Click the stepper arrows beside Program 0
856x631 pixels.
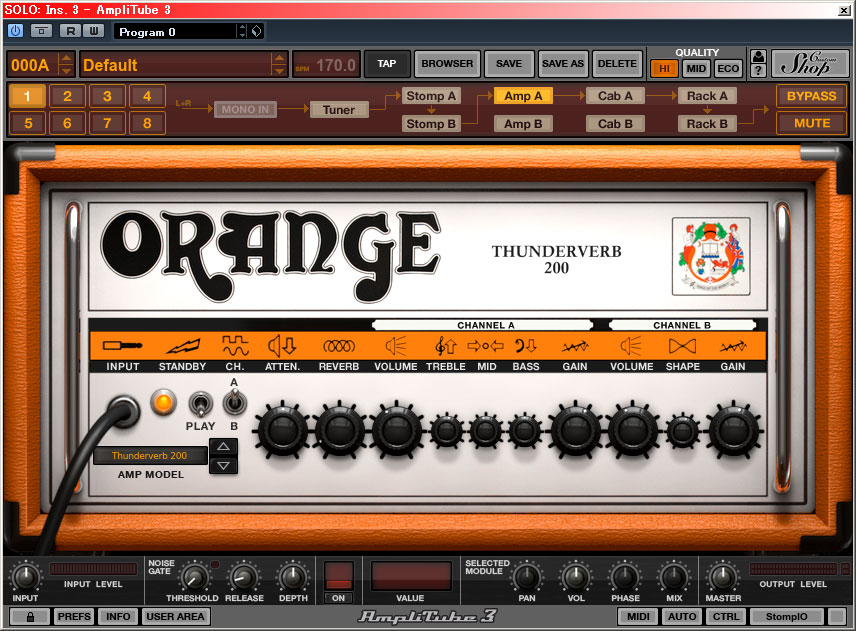(x=242, y=32)
